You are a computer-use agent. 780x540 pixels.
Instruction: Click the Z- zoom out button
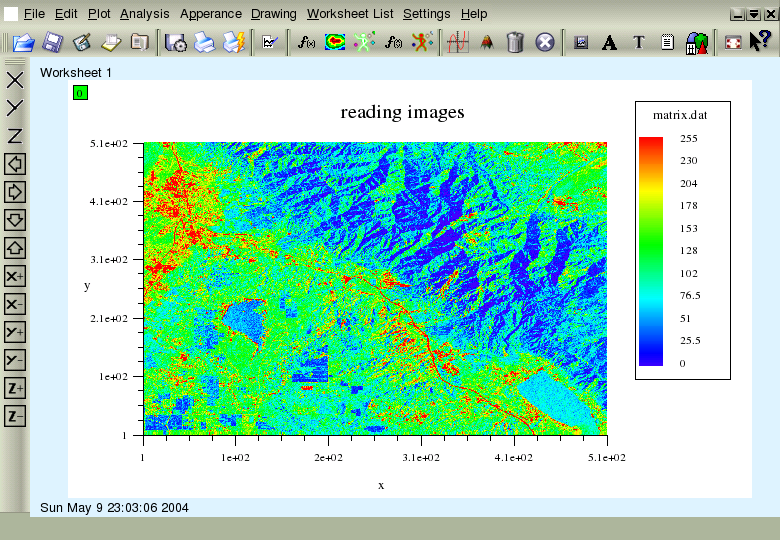tap(15, 416)
